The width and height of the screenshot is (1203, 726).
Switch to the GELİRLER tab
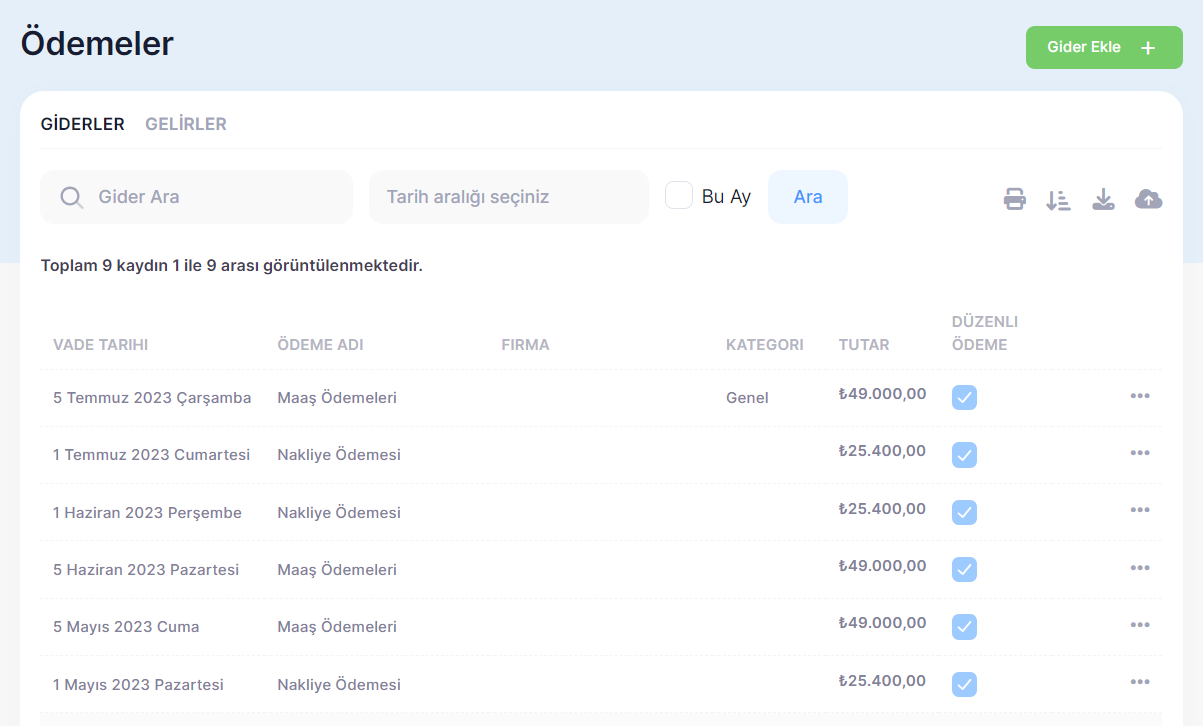(x=186, y=124)
